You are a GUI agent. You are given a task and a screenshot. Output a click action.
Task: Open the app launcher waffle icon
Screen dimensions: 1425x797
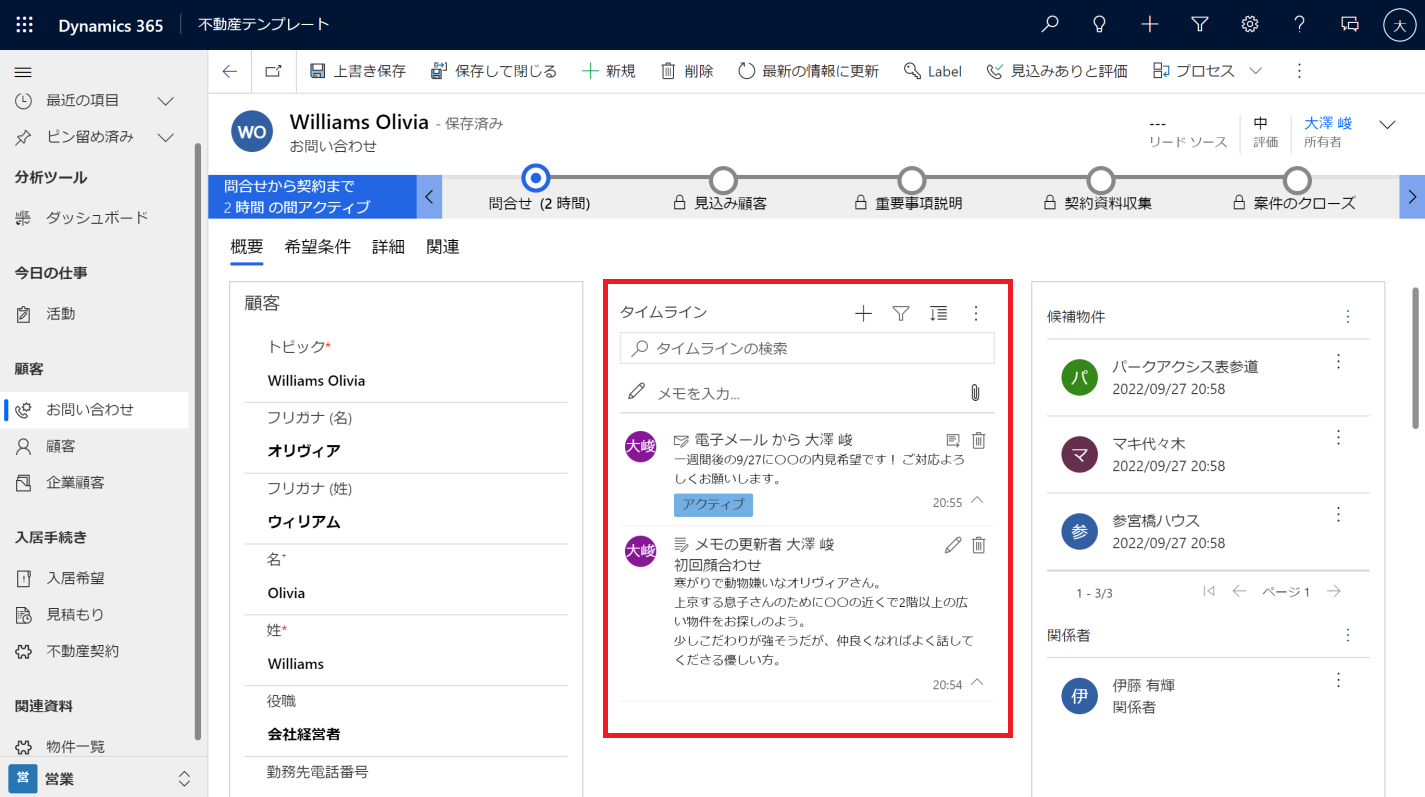pos(25,25)
